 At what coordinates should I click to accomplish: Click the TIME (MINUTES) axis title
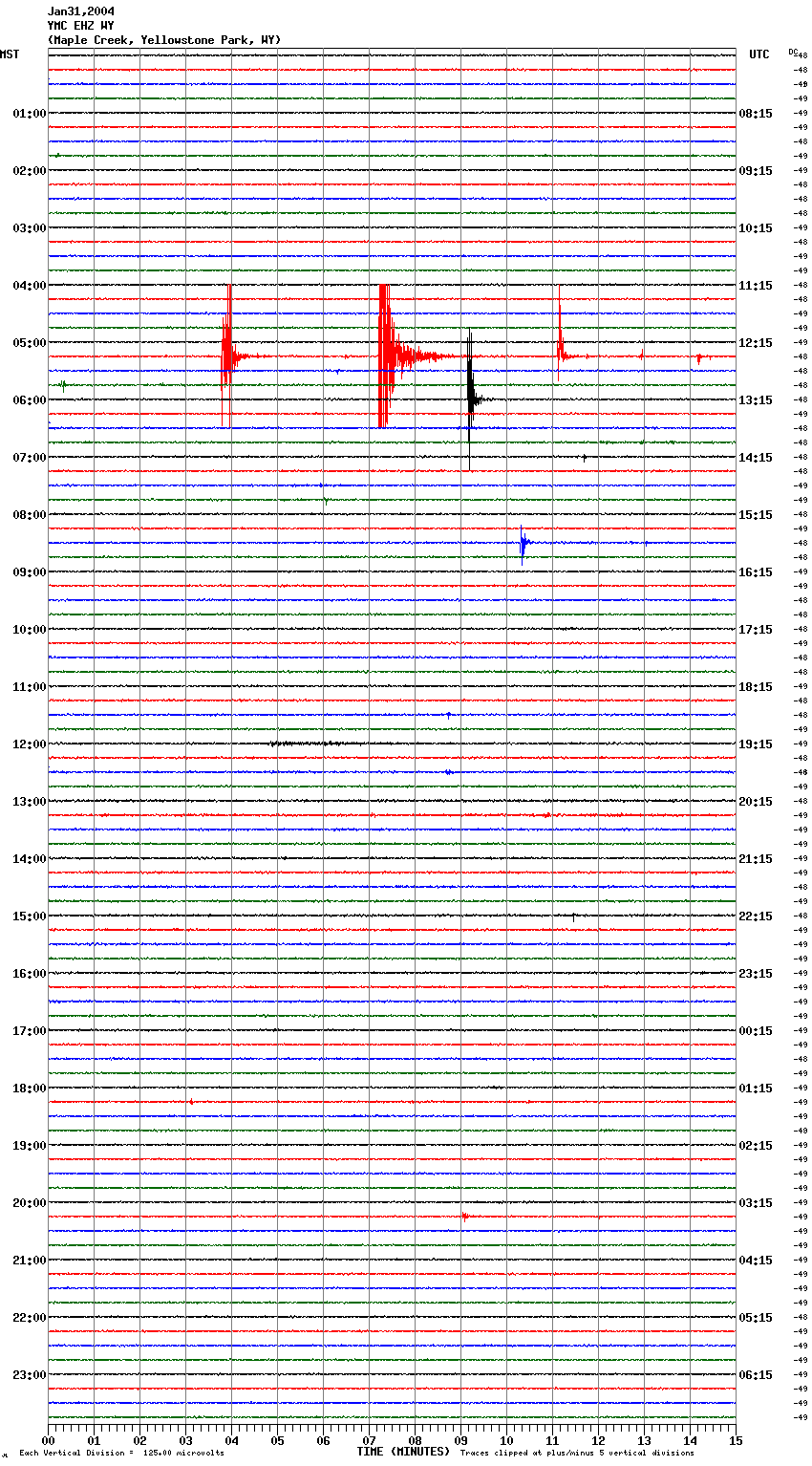pos(403,1452)
